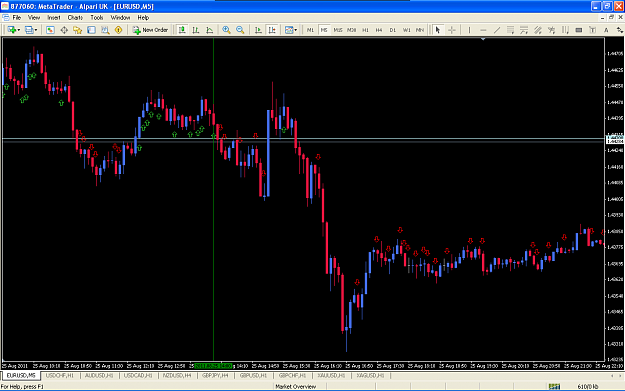Select the MN timeframe button
The image size is (625, 391).
[420, 30]
